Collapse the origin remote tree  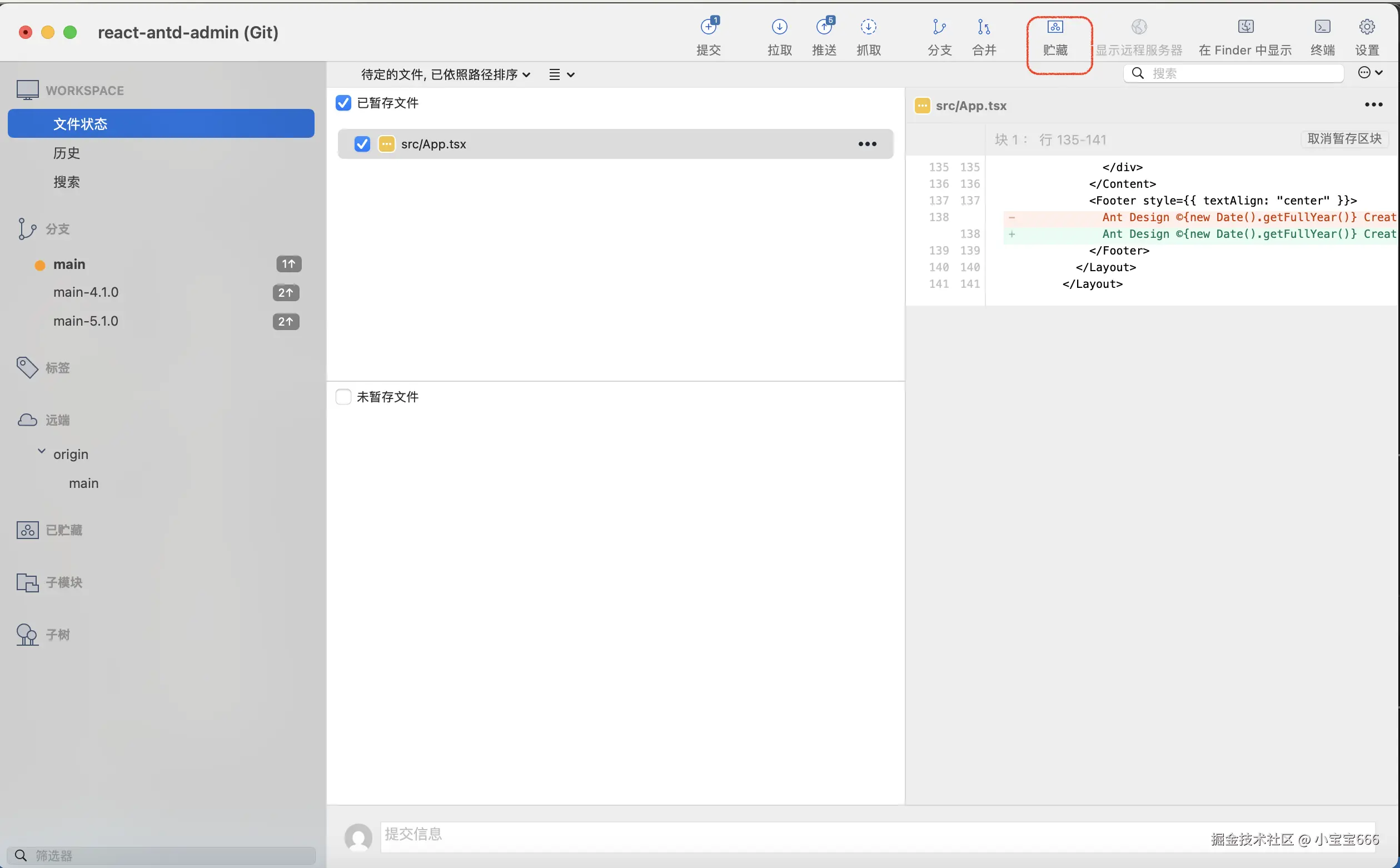pyautogui.click(x=41, y=452)
